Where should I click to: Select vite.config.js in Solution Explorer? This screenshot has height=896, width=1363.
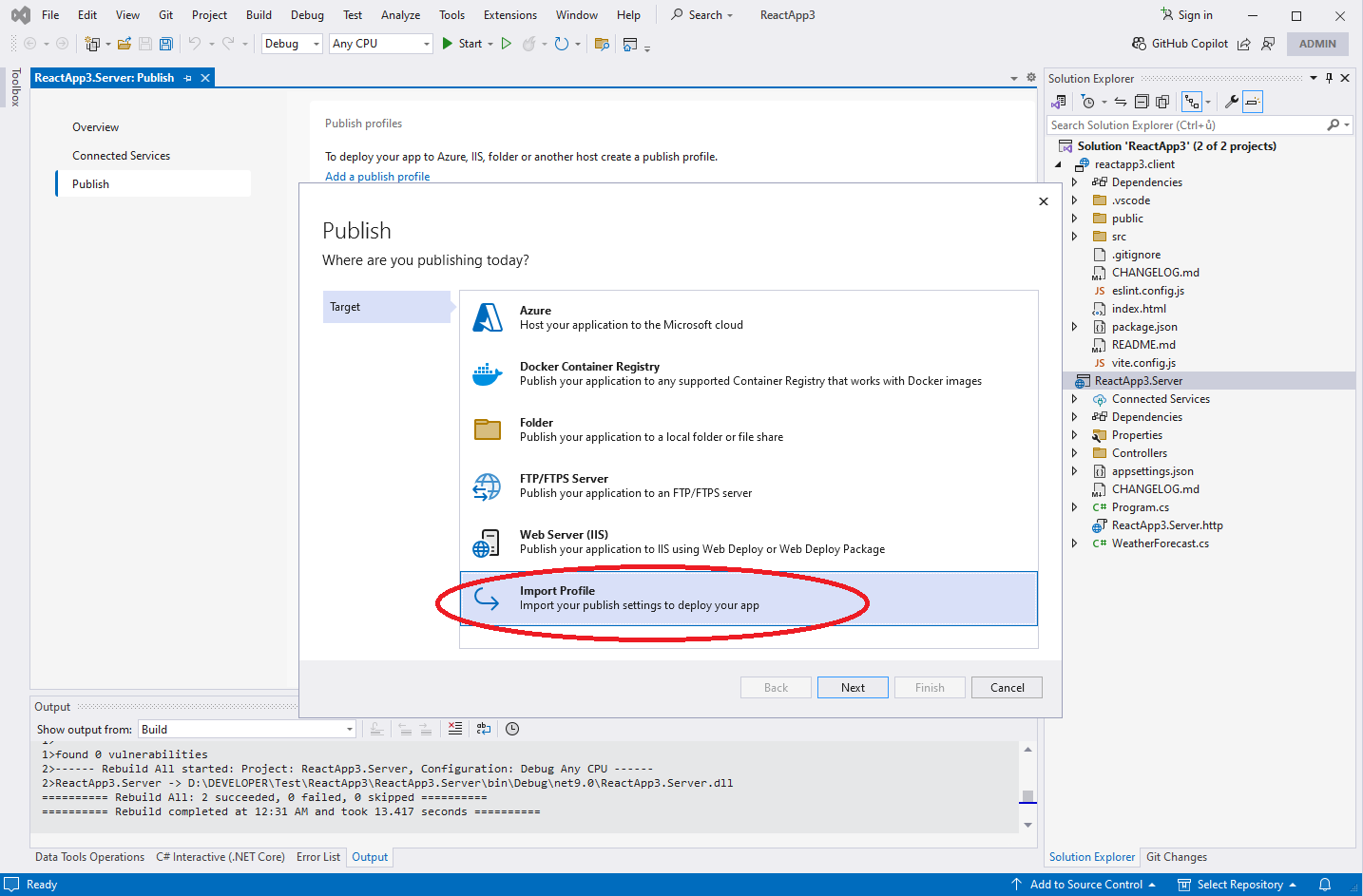tap(1143, 363)
